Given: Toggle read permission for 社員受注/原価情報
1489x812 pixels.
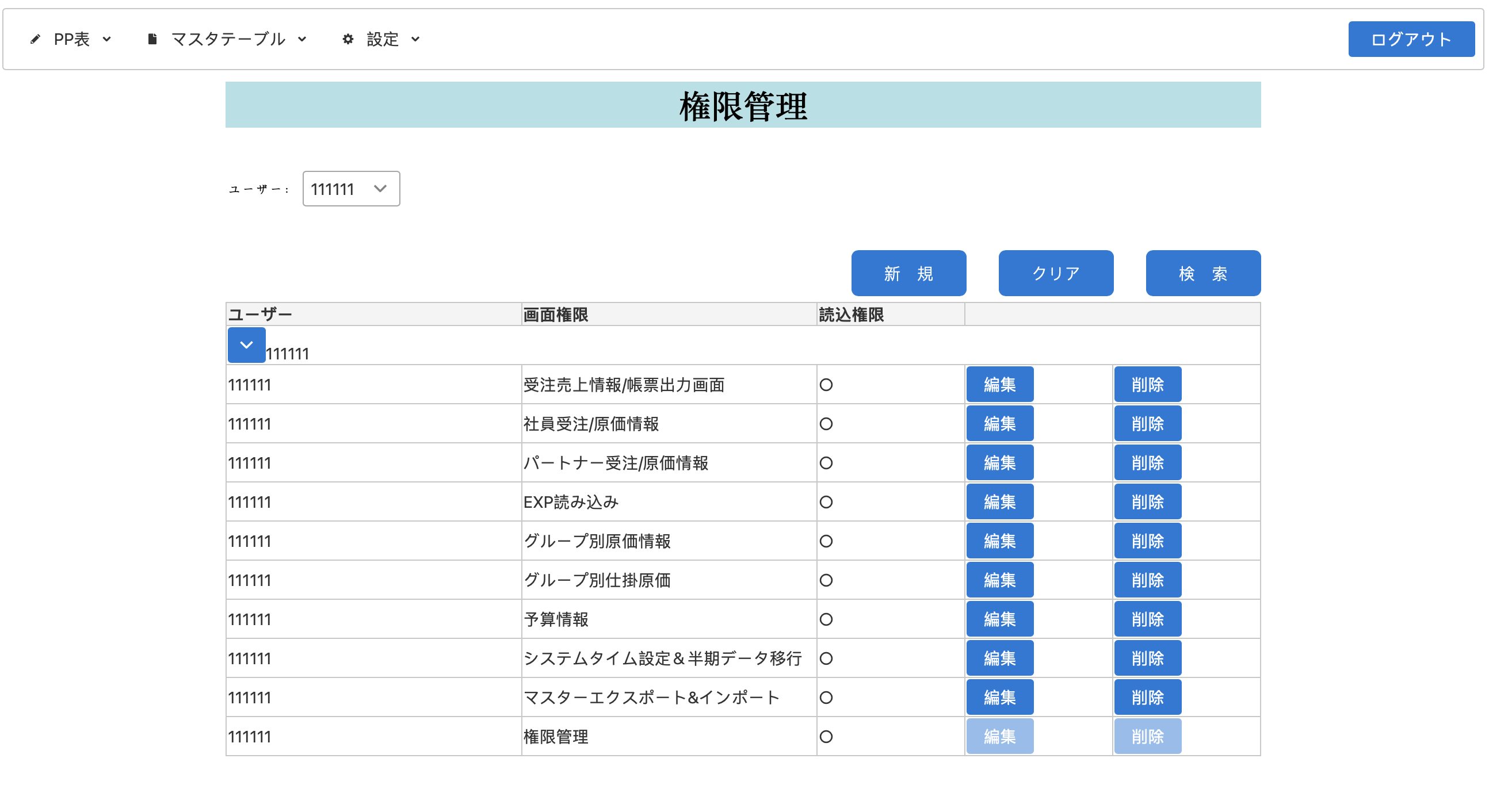Looking at the screenshot, I should [826, 424].
